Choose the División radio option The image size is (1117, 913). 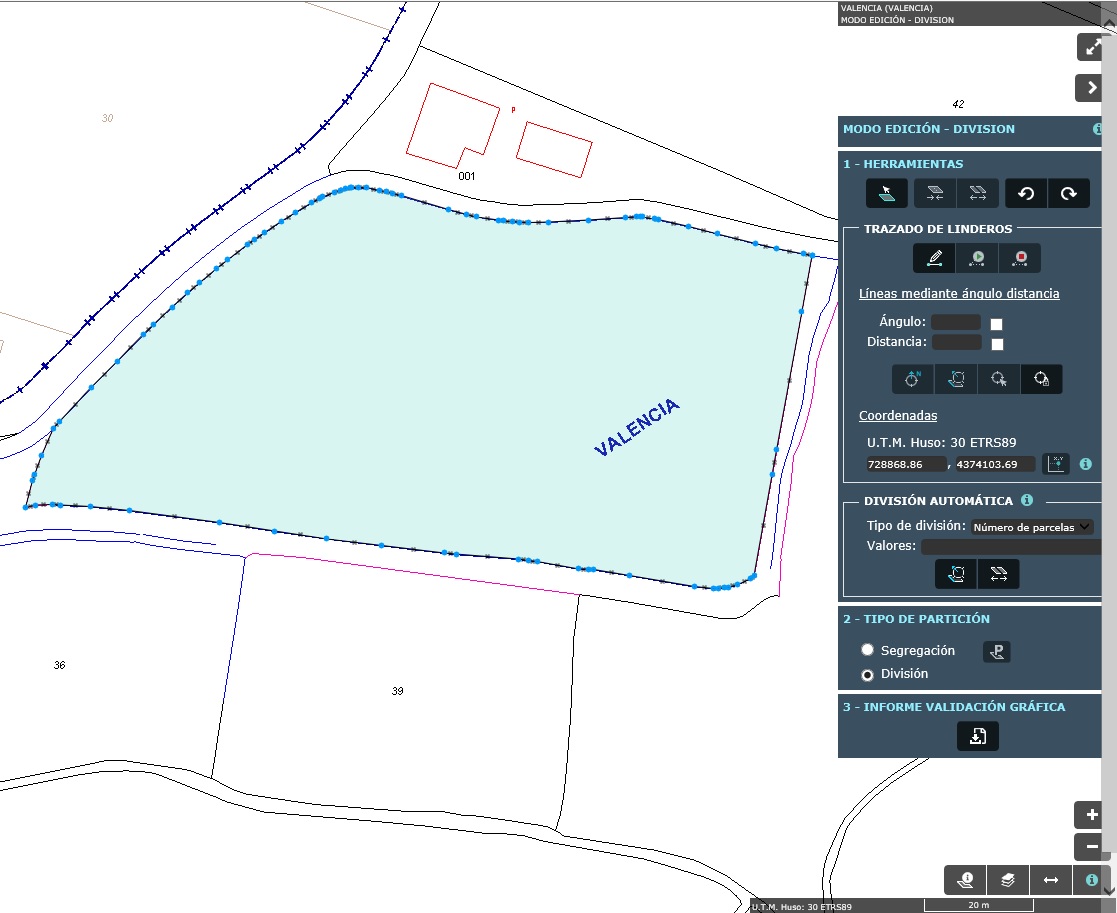coord(868,675)
